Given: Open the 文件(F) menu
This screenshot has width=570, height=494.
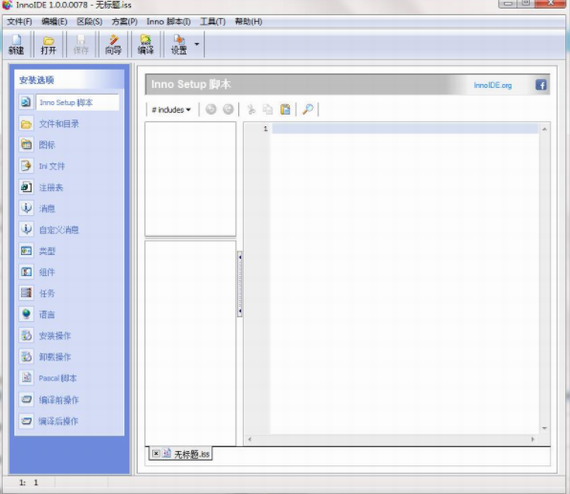Looking at the screenshot, I should 20,22.
